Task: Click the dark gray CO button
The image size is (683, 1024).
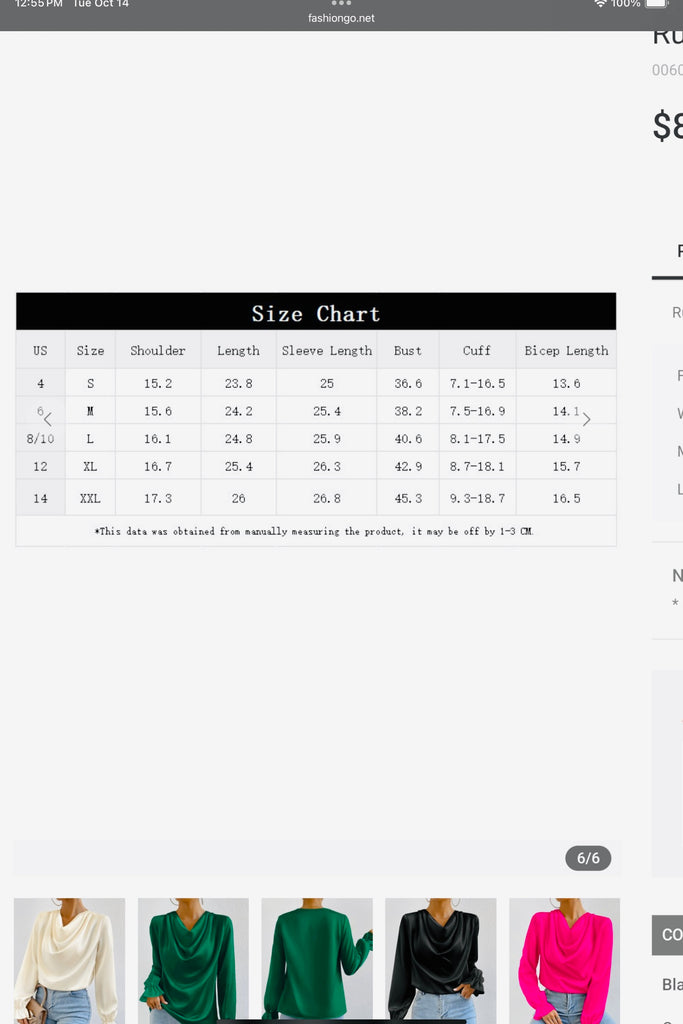Action: point(669,935)
